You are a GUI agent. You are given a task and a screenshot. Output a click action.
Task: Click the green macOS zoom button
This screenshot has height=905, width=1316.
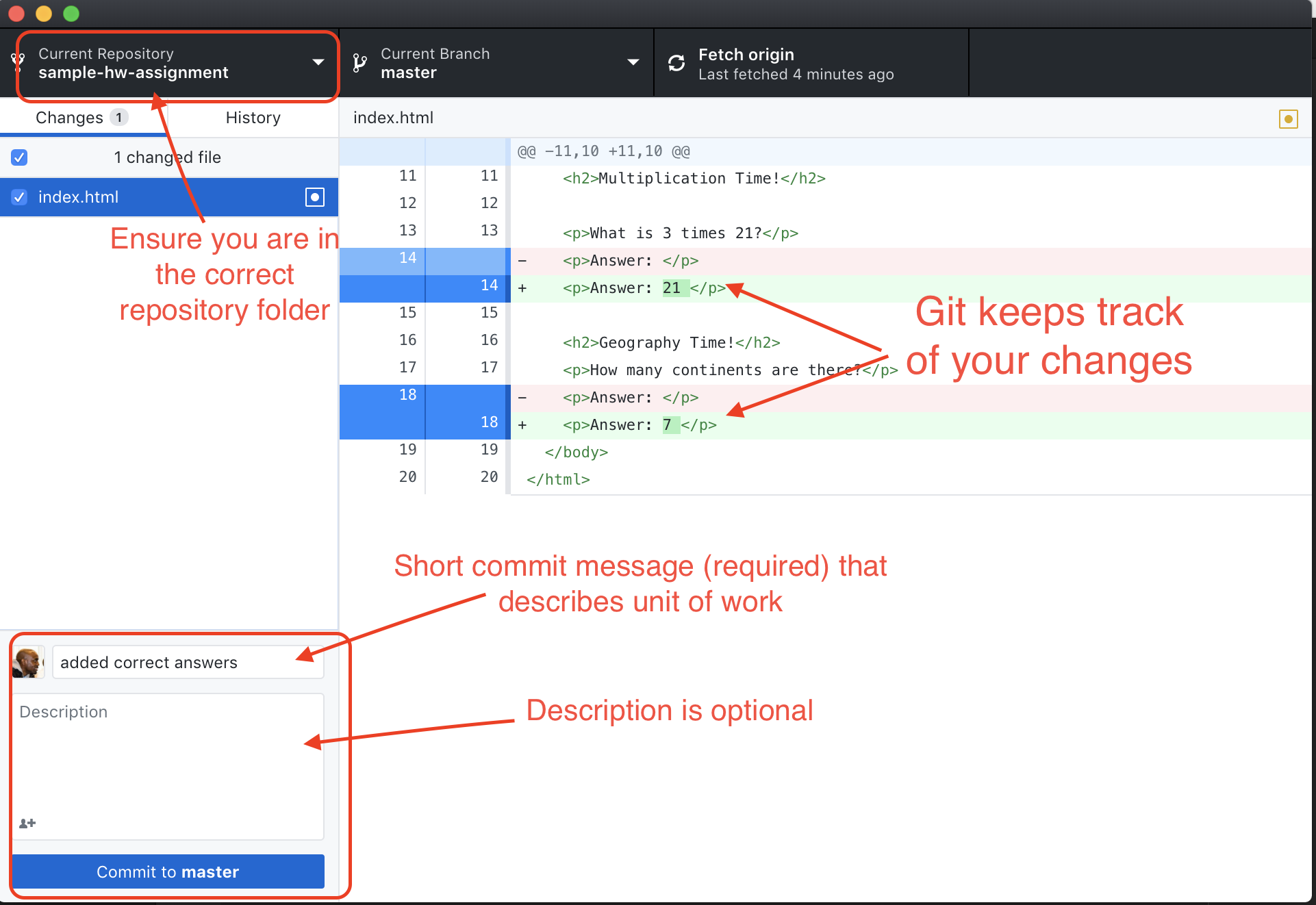[x=71, y=13]
